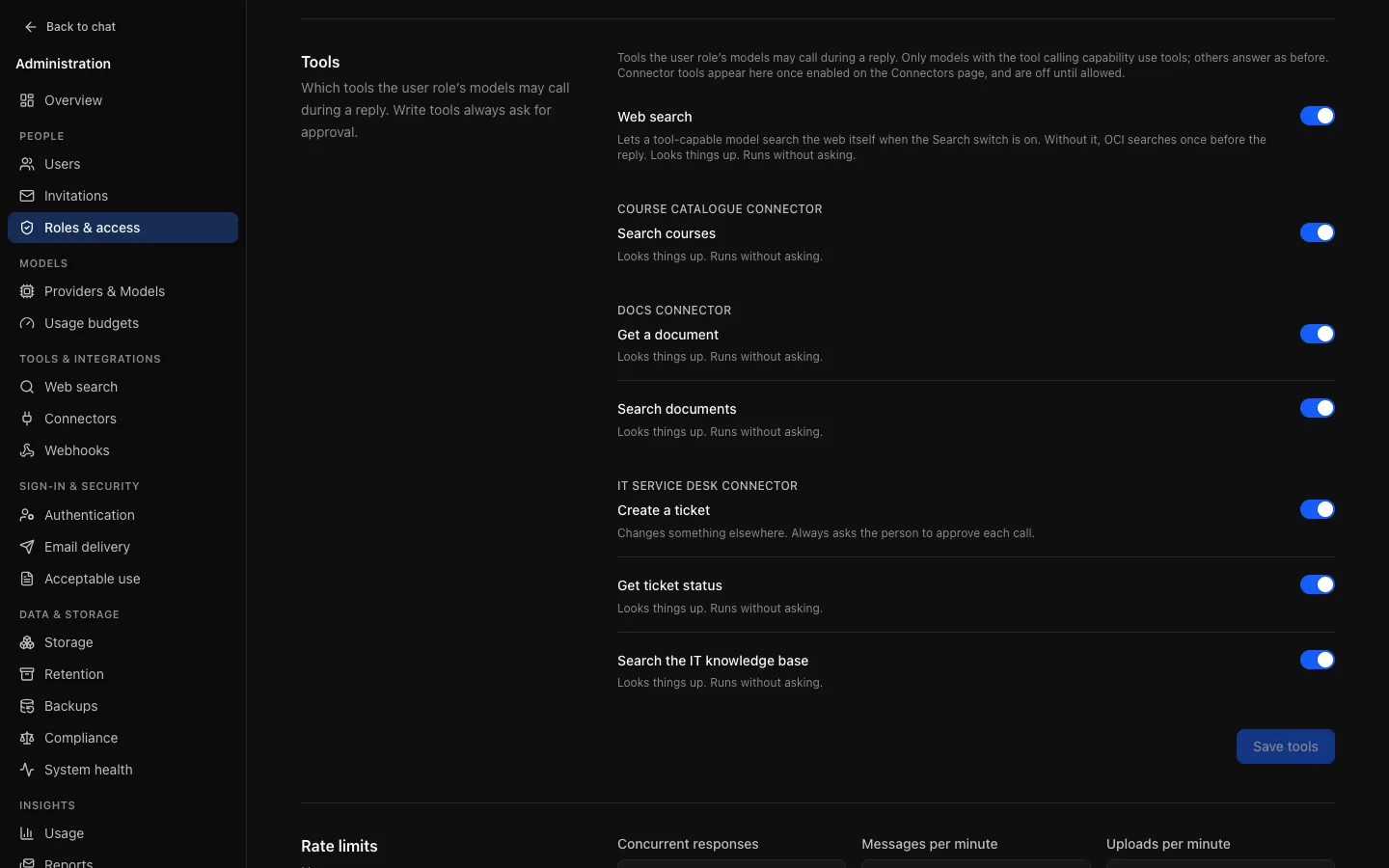Click the Users people icon
The image size is (1389, 868).
click(27, 164)
